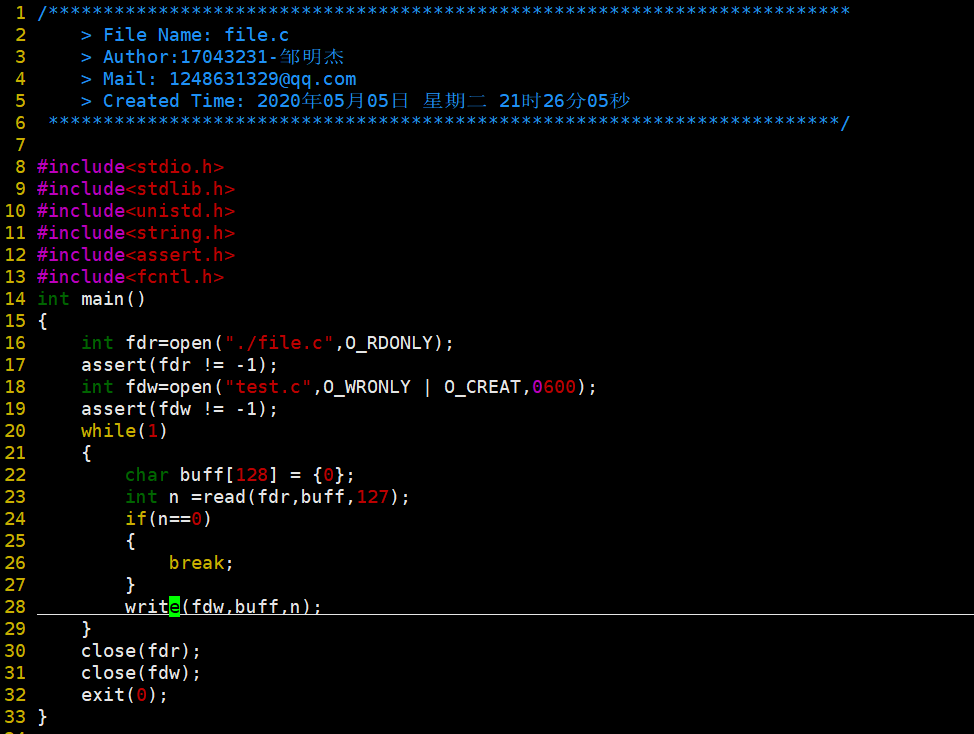Screen dimensions: 974x734
Task: Place cursor on the stdio.h include line
Action: [x=130, y=167]
